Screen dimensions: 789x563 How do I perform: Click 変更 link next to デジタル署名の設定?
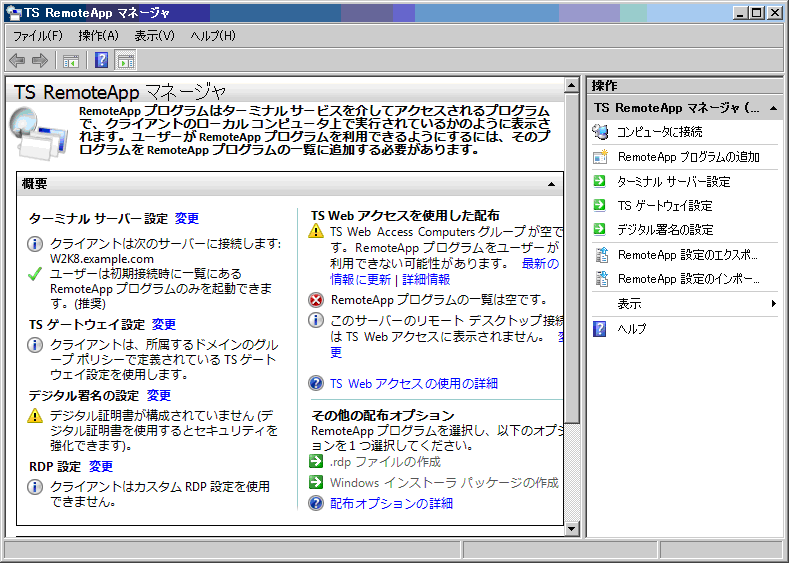159,395
